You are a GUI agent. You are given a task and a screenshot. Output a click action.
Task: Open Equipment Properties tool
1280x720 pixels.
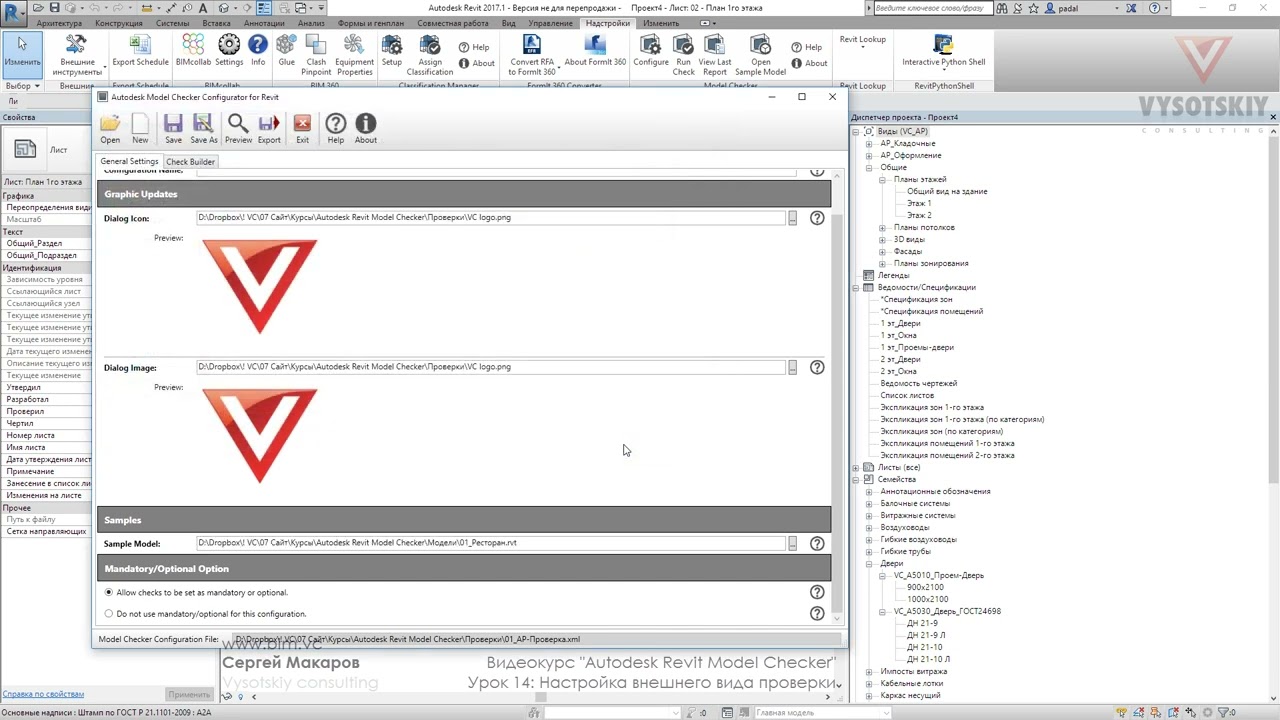click(x=354, y=55)
